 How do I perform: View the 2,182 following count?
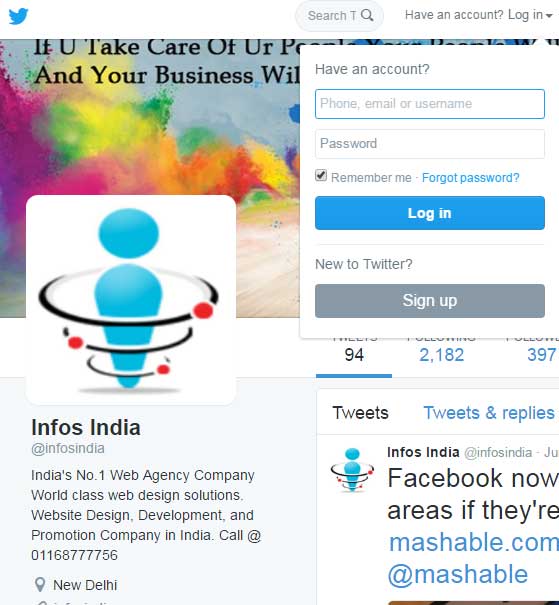tap(441, 355)
